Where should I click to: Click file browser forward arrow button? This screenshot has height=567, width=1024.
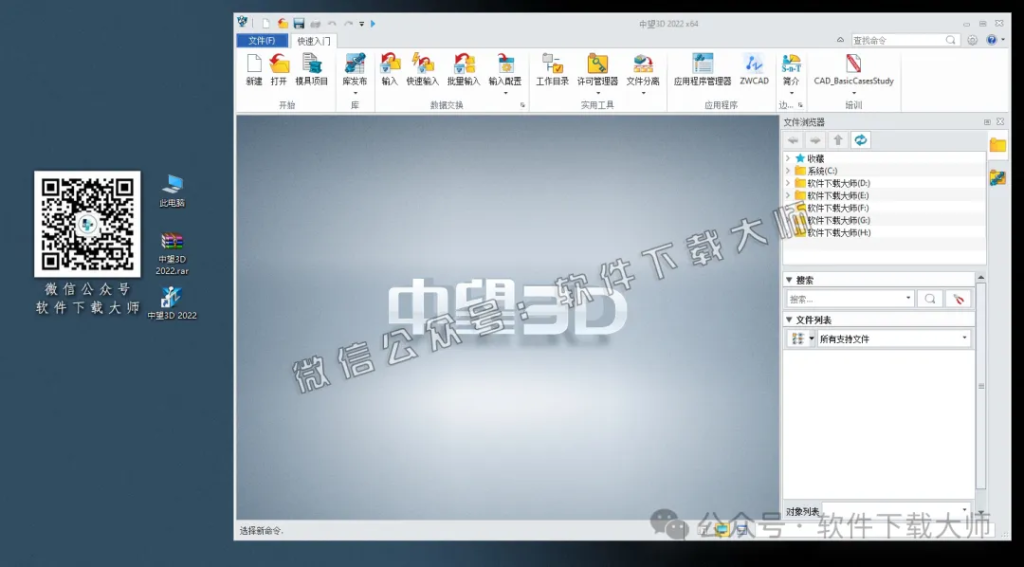coord(816,140)
